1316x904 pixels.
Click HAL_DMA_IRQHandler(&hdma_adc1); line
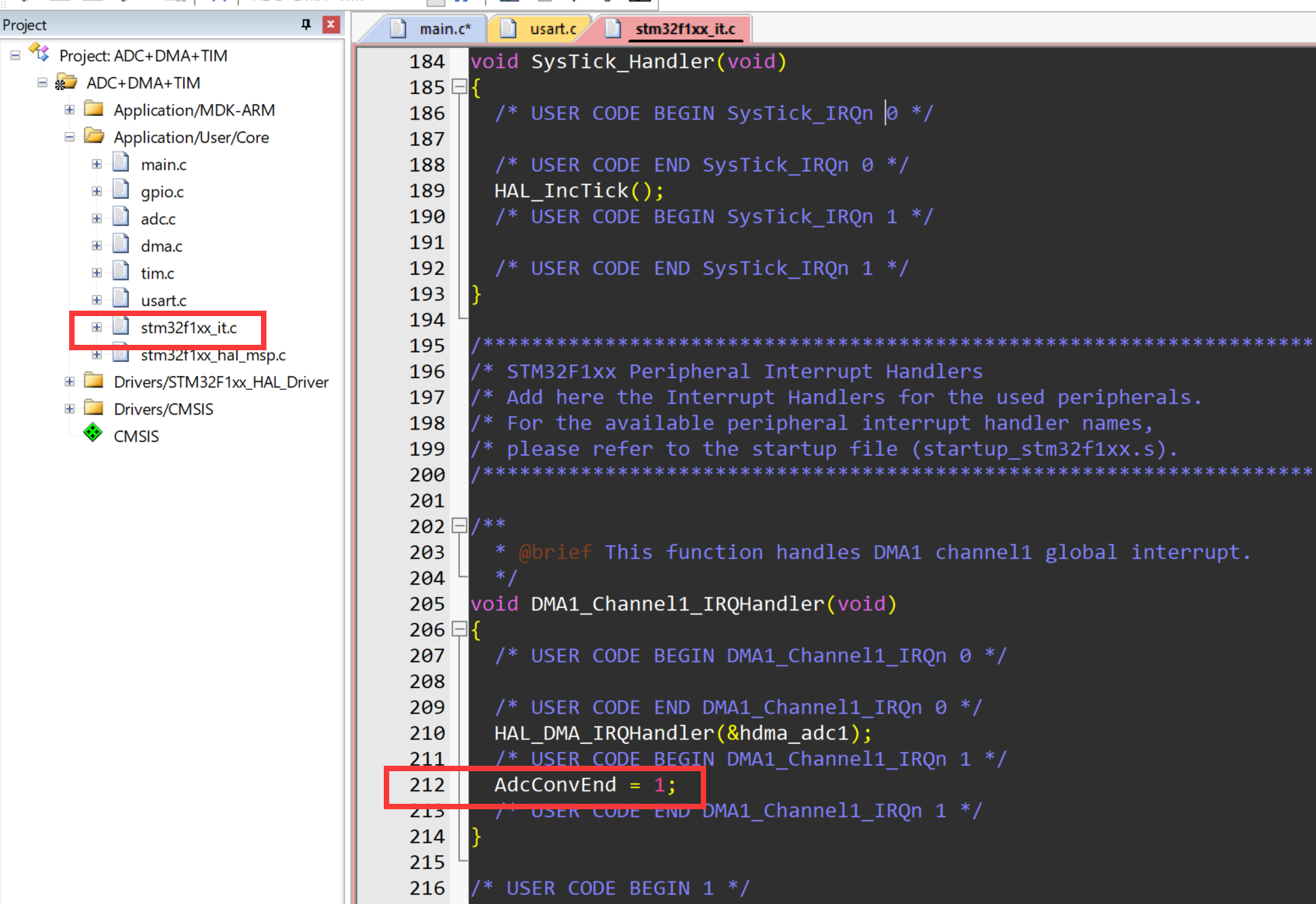[x=683, y=732]
